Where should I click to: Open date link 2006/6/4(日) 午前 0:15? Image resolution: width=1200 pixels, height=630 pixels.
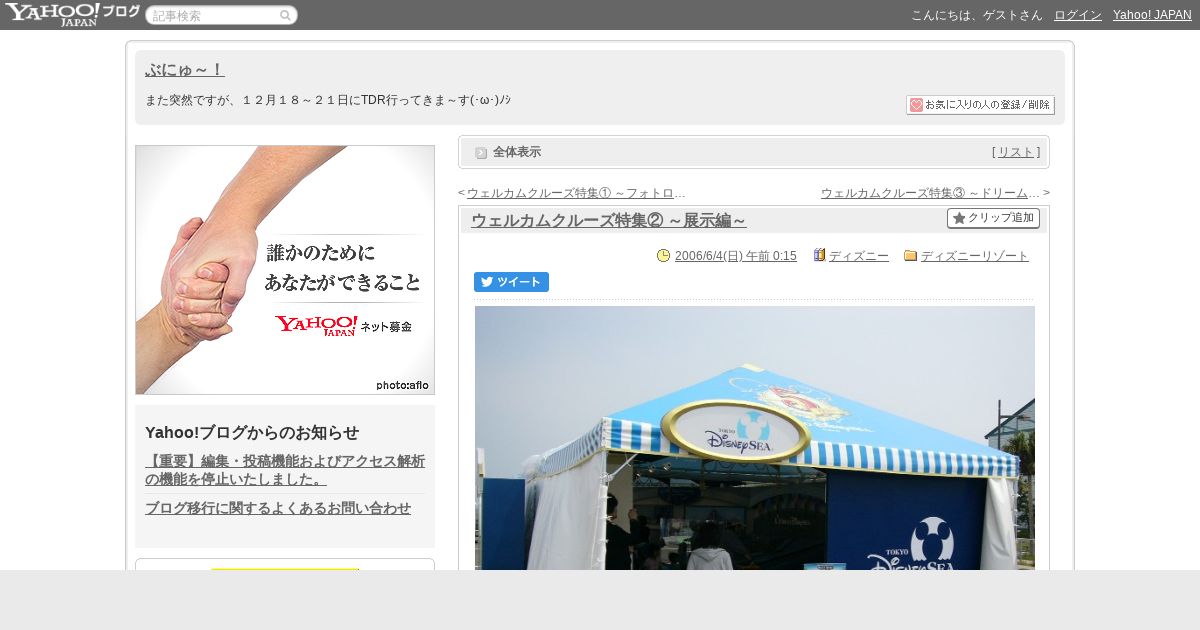pyautogui.click(x=736, y=256)
